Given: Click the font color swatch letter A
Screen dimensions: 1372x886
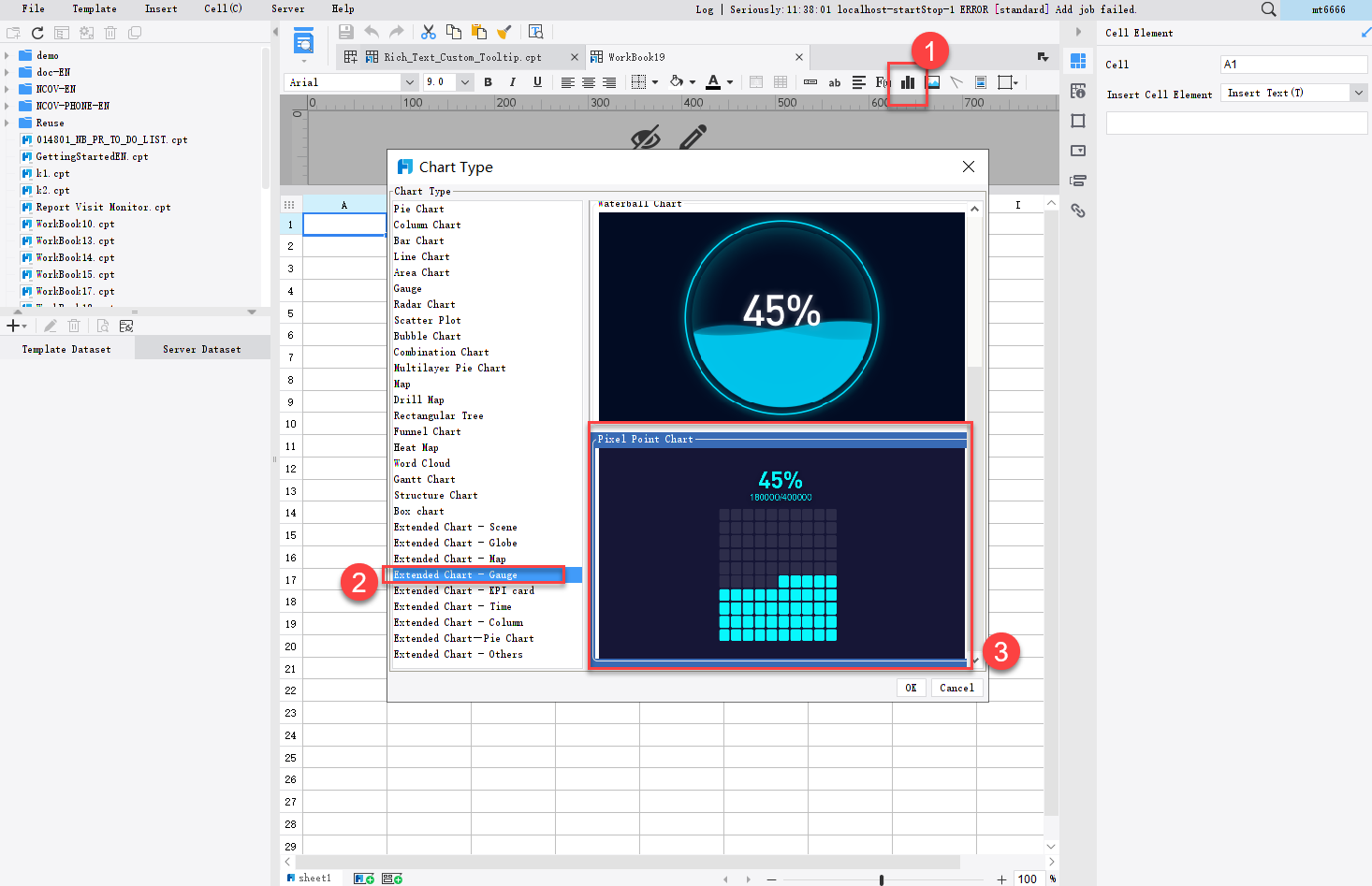Looking at the screenshot, I should pos(713,81).
